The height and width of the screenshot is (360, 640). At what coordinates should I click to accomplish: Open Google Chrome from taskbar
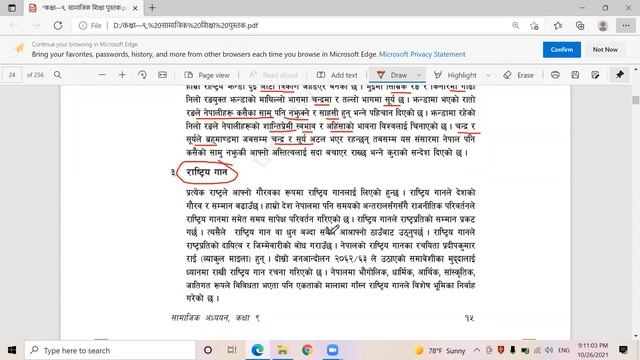click(x=307, y=350)
